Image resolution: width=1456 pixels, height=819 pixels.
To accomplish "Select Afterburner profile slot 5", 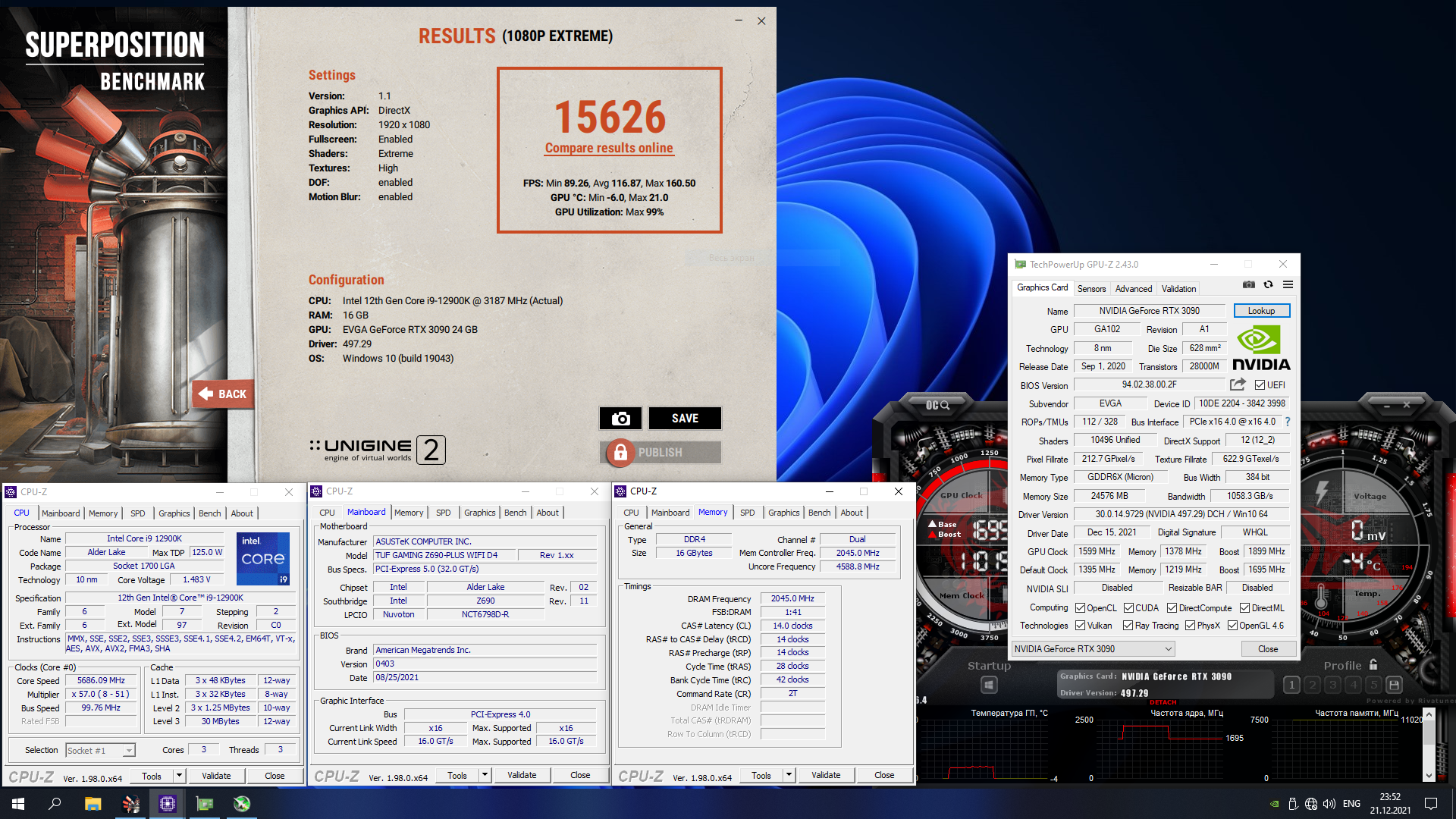I will (1373, 685).
